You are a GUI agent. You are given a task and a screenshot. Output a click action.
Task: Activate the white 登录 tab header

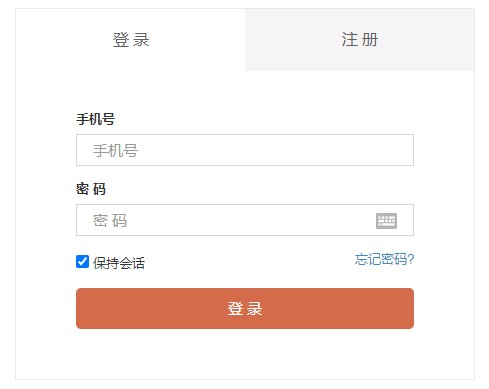tap(131, 40)
